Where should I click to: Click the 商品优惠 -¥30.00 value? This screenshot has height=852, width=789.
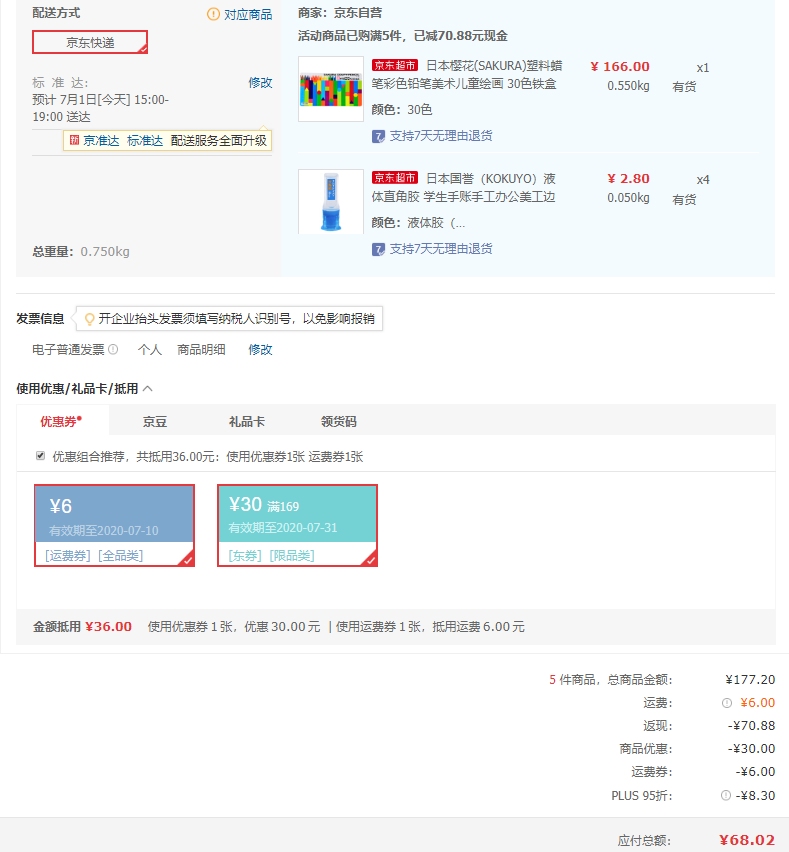(752, 749)
